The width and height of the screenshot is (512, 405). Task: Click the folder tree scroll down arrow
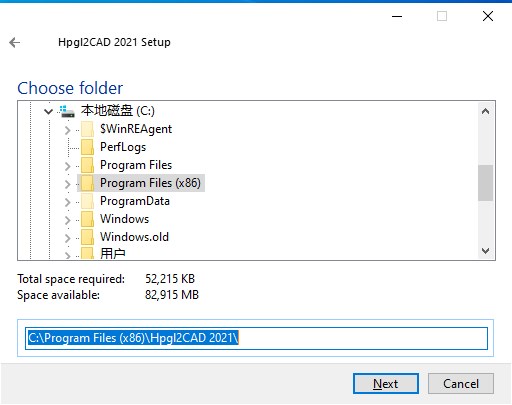486,251
